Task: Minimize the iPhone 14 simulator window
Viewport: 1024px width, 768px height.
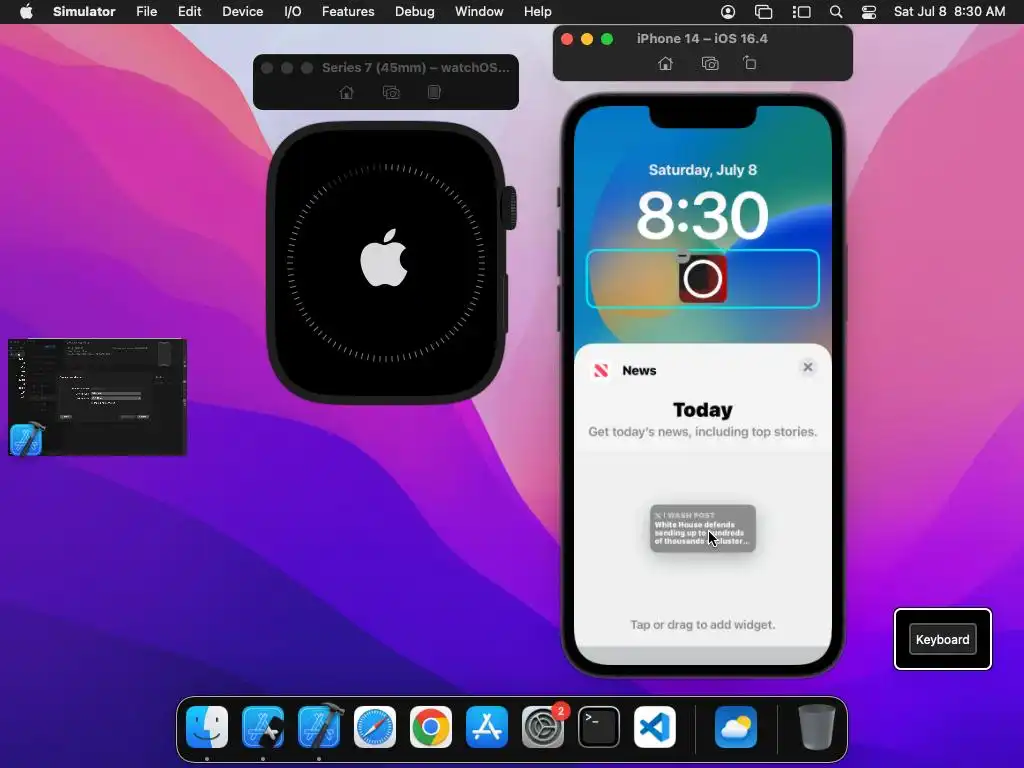Action: [x=587, y=39]
